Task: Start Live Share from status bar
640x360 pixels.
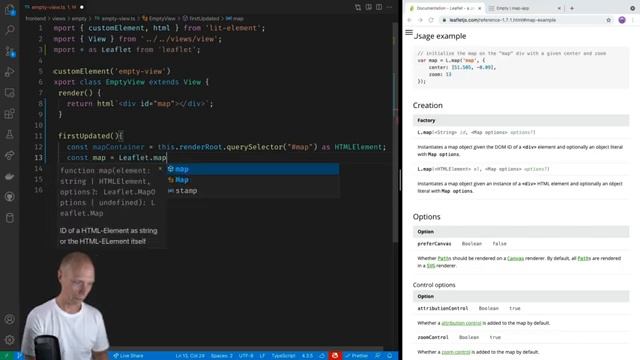Action: (128, 356)
